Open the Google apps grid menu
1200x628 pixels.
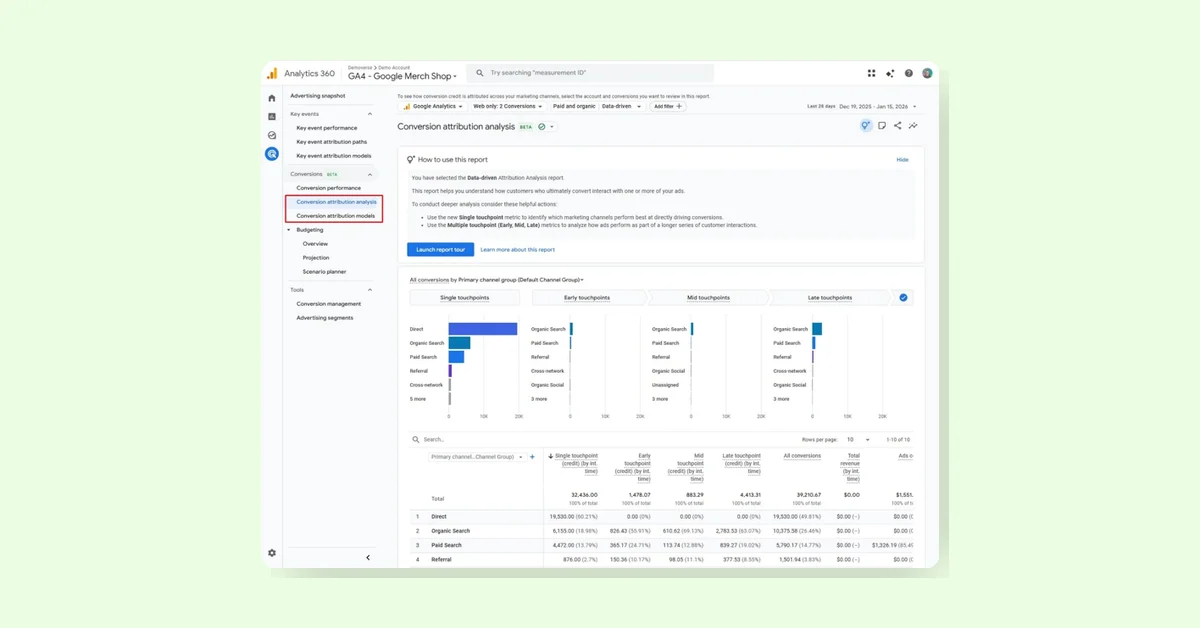[871, 72]
